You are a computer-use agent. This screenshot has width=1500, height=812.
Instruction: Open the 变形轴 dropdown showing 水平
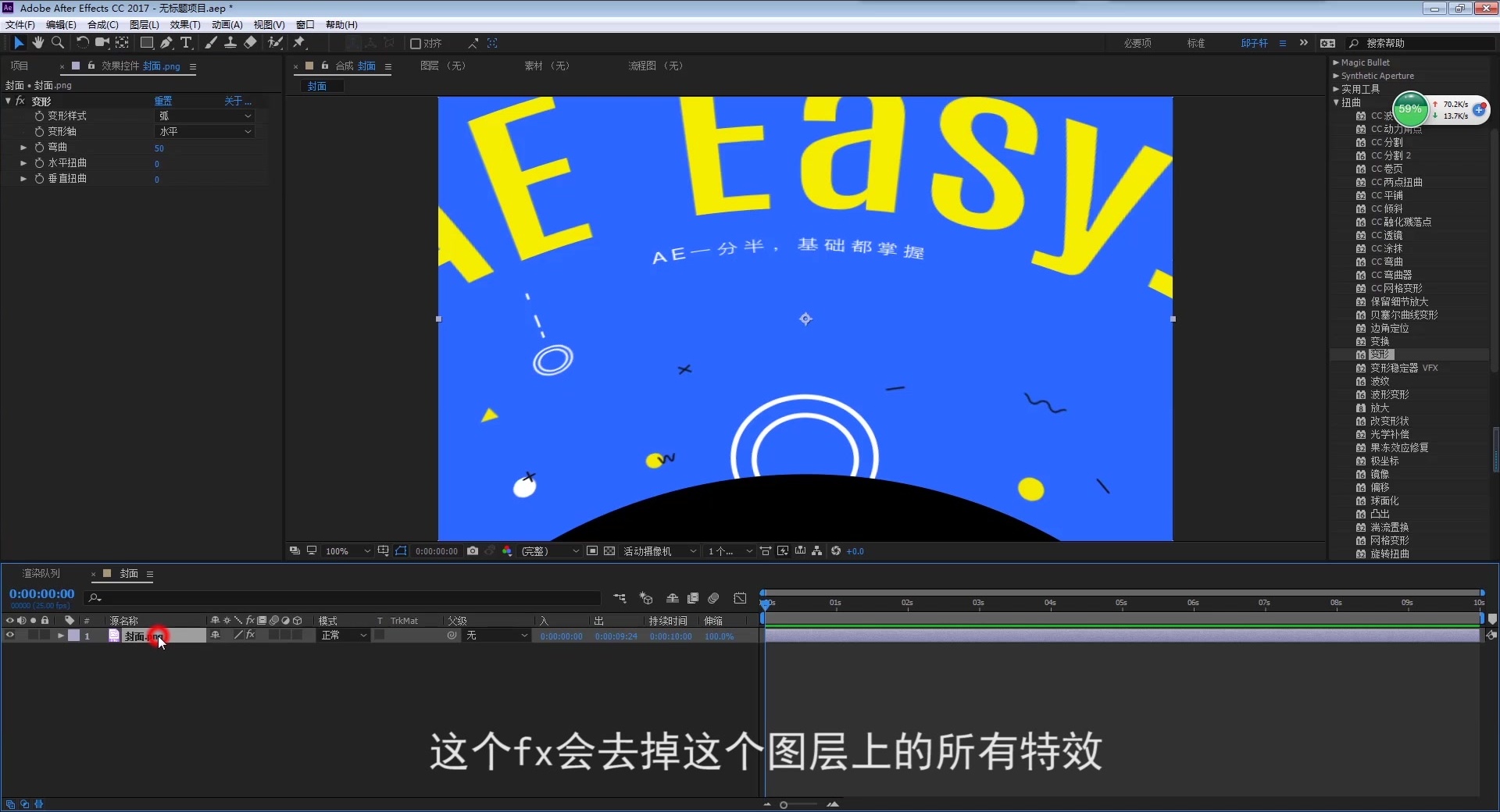pyautogui.click(x=205, y=131)
